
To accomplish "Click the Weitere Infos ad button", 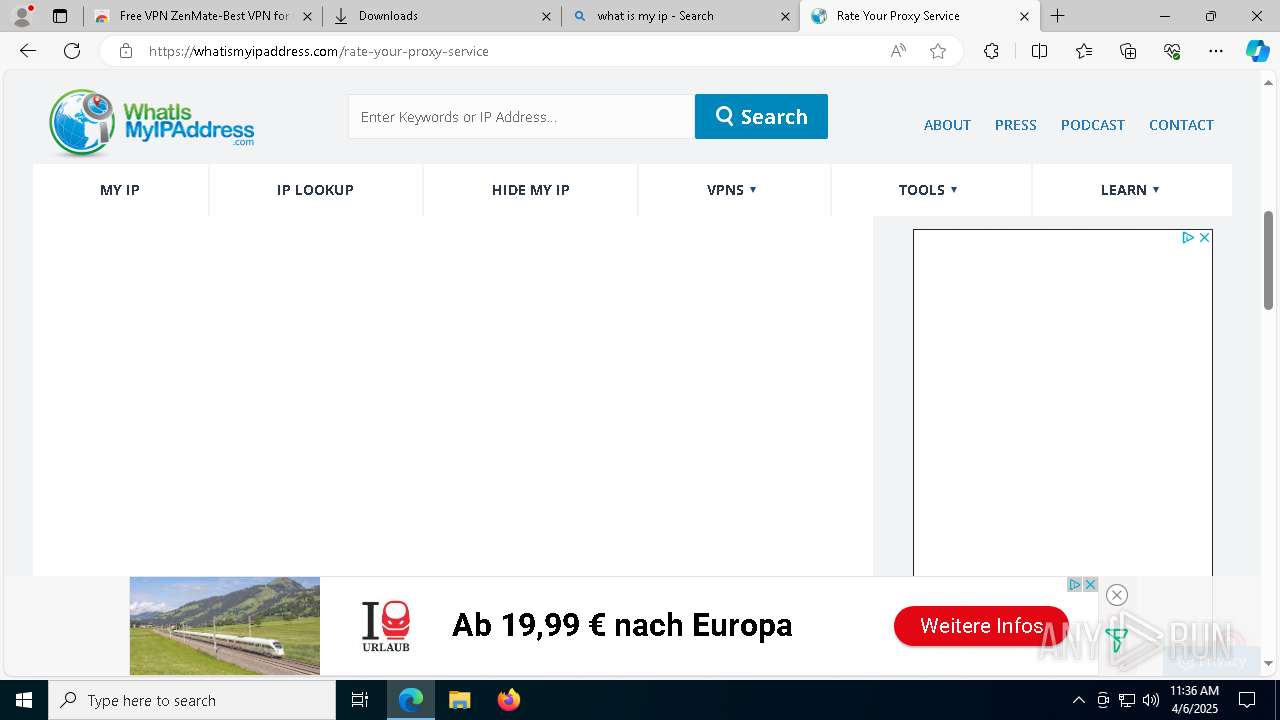I will (981, 626).
